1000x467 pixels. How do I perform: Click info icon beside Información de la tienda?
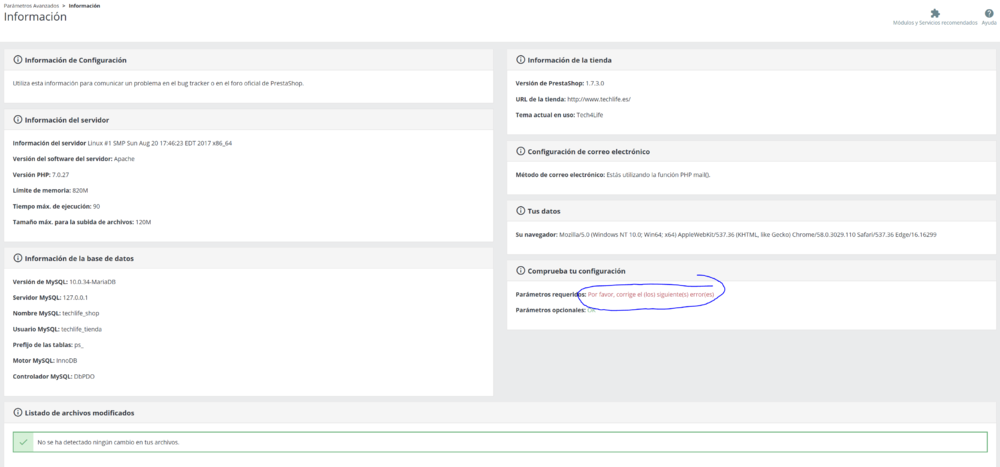(520, 60)
